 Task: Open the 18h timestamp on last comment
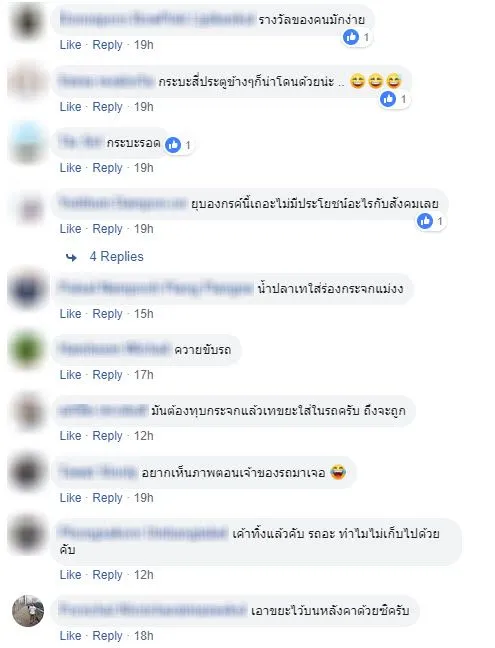pos(143,636)
